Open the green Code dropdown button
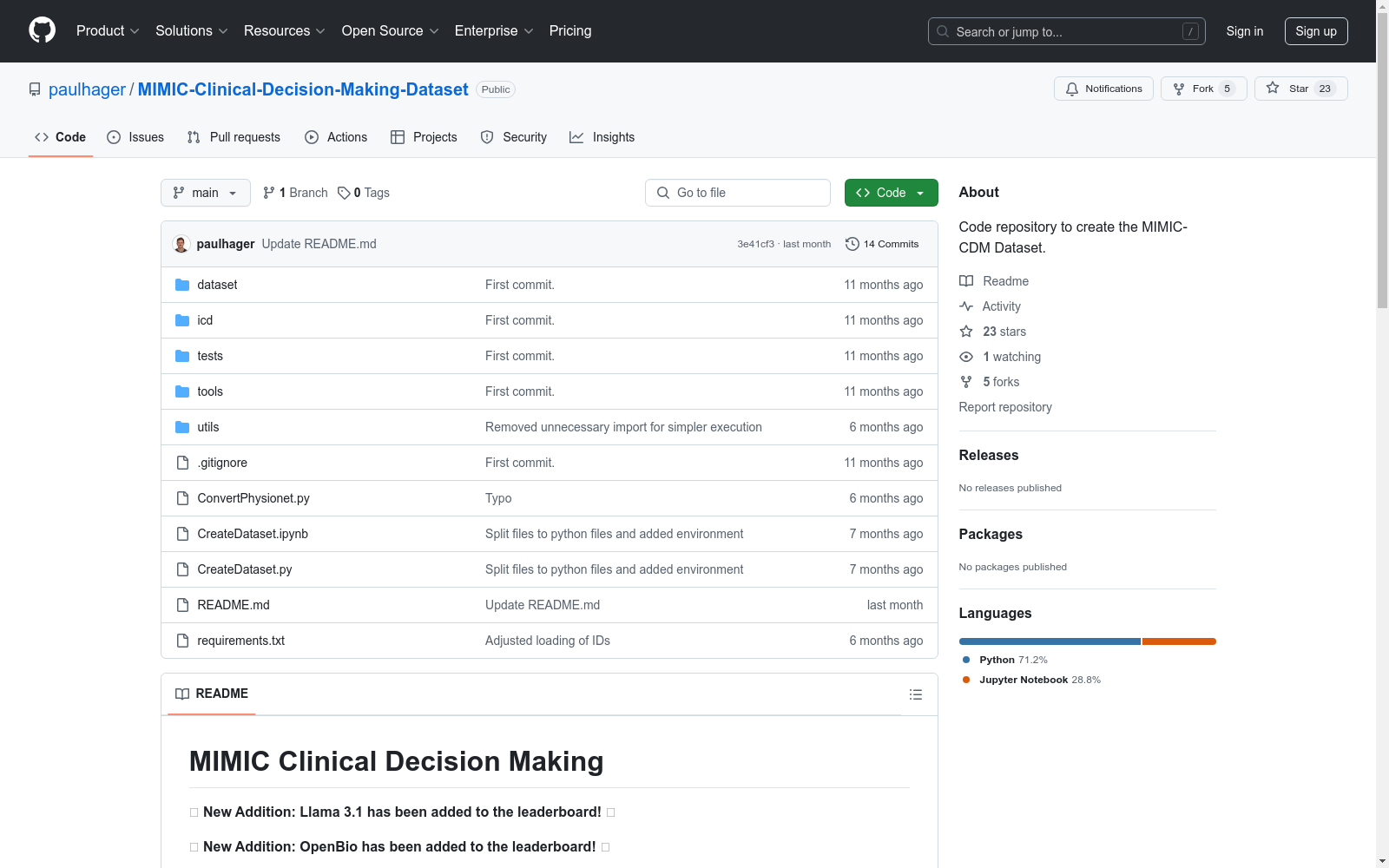The width and height of the screenshot is (1389, 868). pos(891,193)
